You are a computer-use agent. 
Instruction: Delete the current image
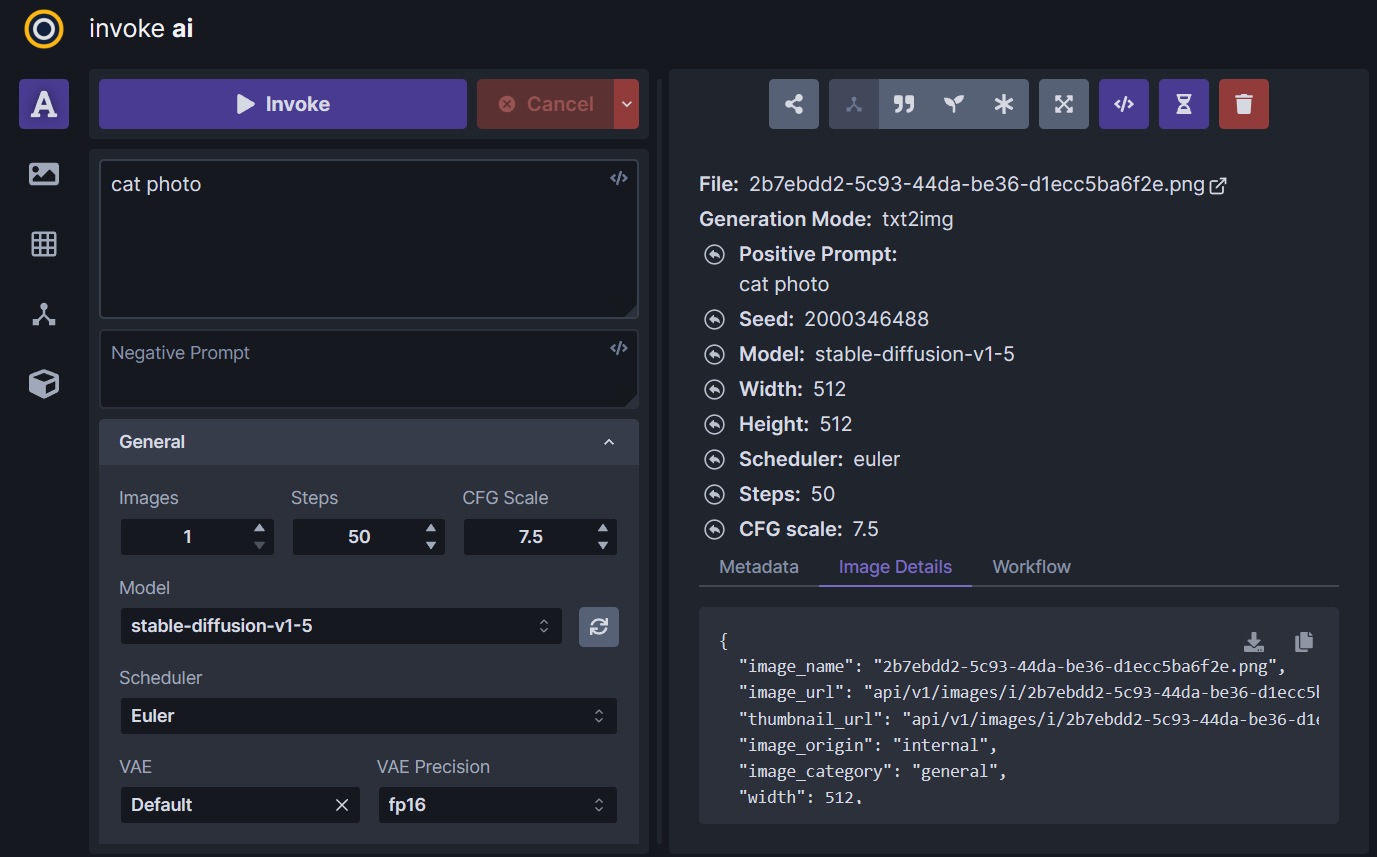click(x=1244, y=104)
